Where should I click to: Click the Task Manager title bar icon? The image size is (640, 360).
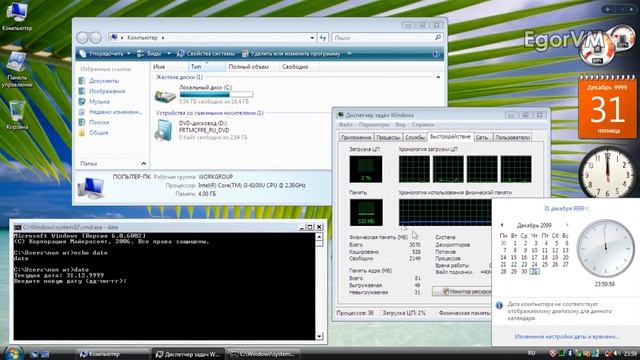(x=340, y=115)
